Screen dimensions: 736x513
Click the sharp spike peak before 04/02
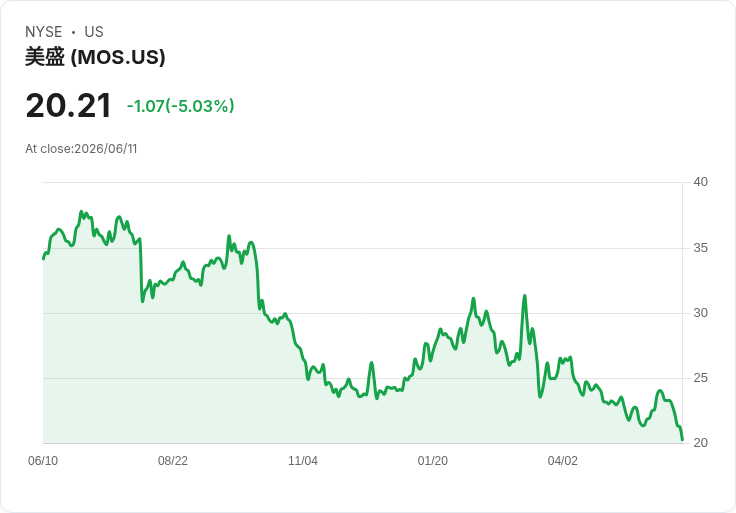pos(524,296)
